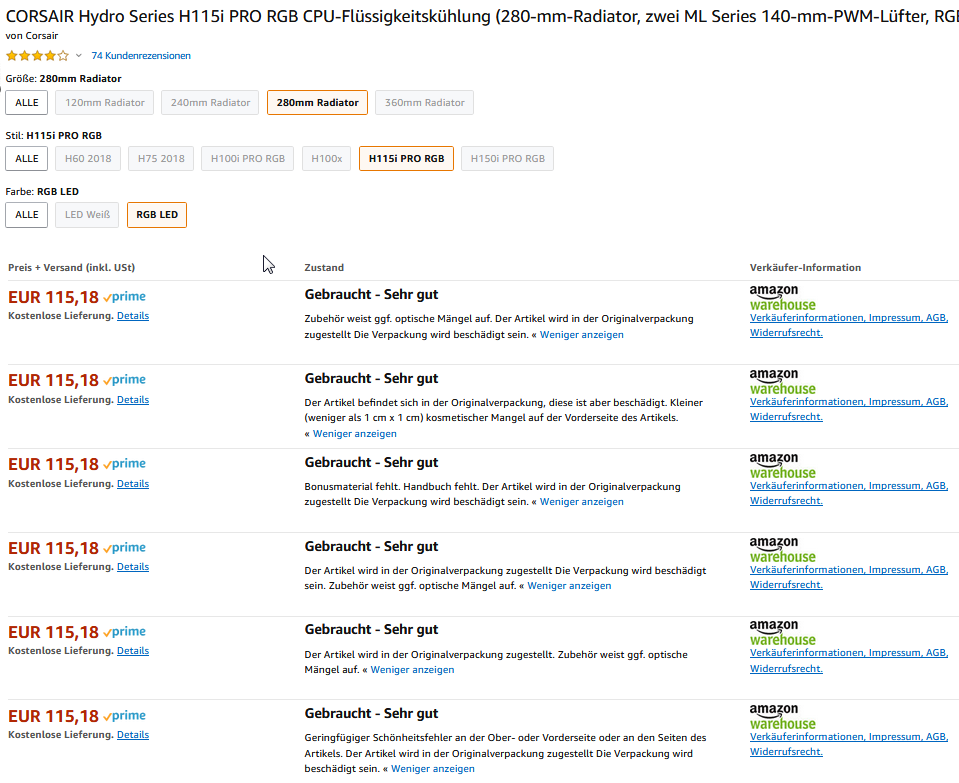959x783 pixels.
Task: Pick the H100x style
Action: (x=327, y=158)
